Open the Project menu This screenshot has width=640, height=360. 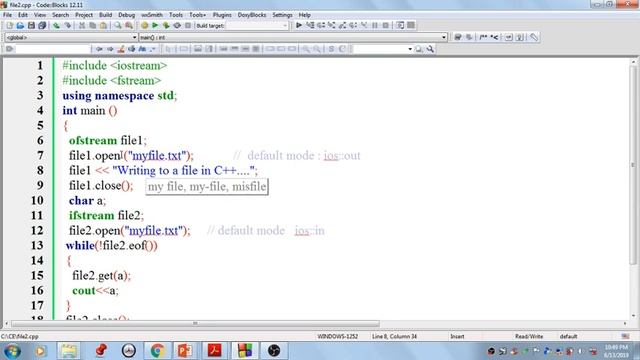(84, 15)
